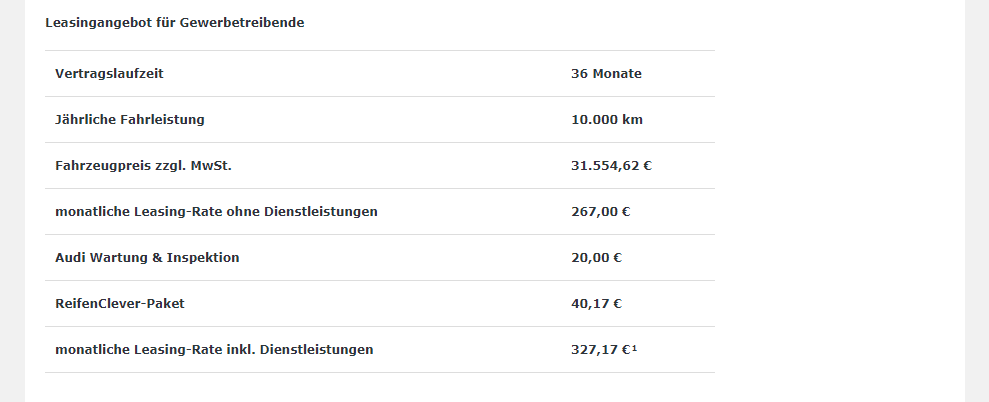Click the 267,00 € rate value

pyautogui.click(x=600, y=212)
